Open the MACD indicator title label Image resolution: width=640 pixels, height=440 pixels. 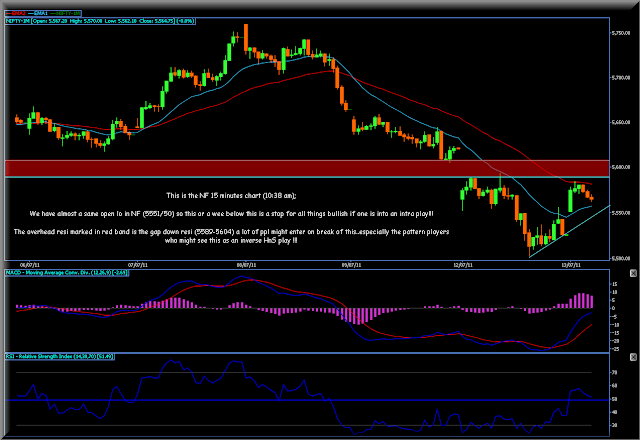click(x=67, y=273)
